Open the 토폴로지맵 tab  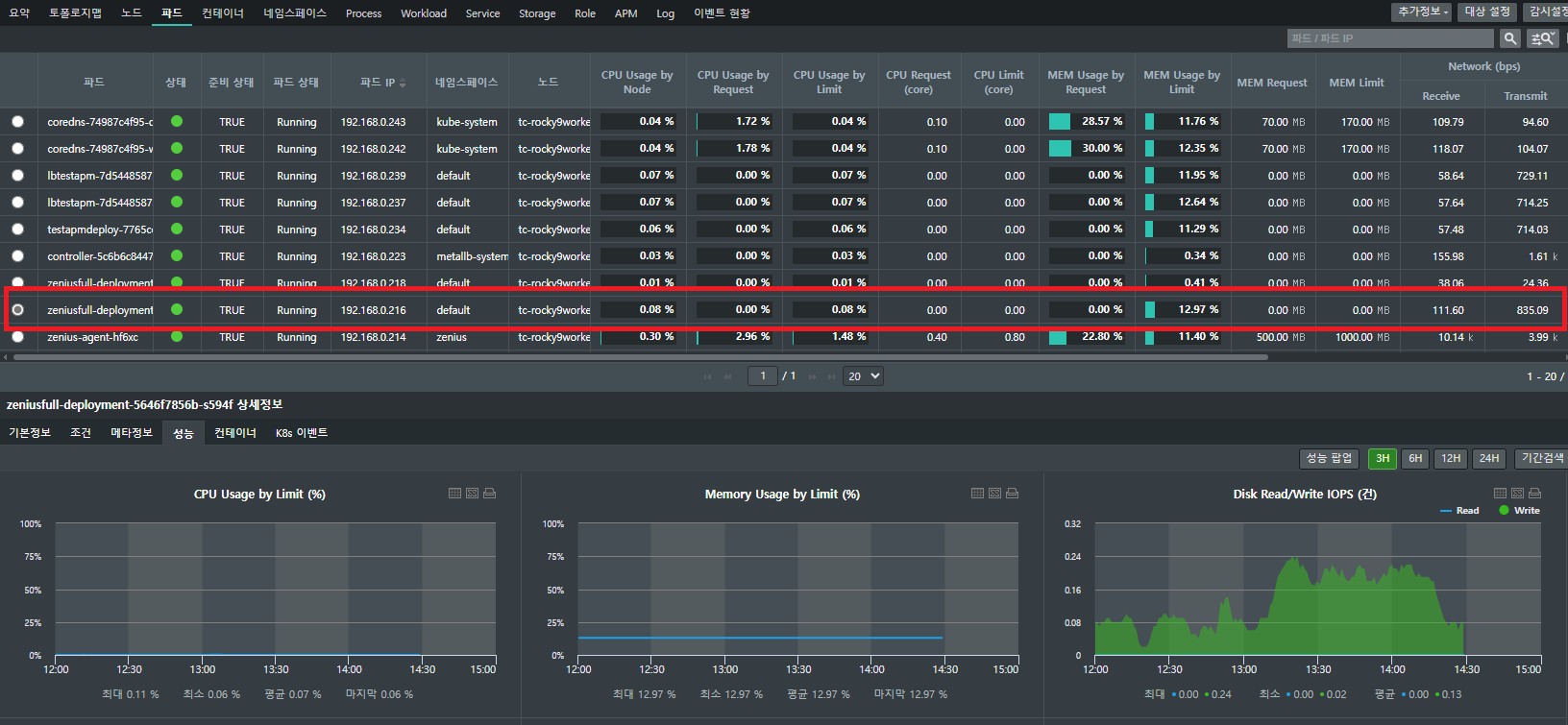coord(75,13)
